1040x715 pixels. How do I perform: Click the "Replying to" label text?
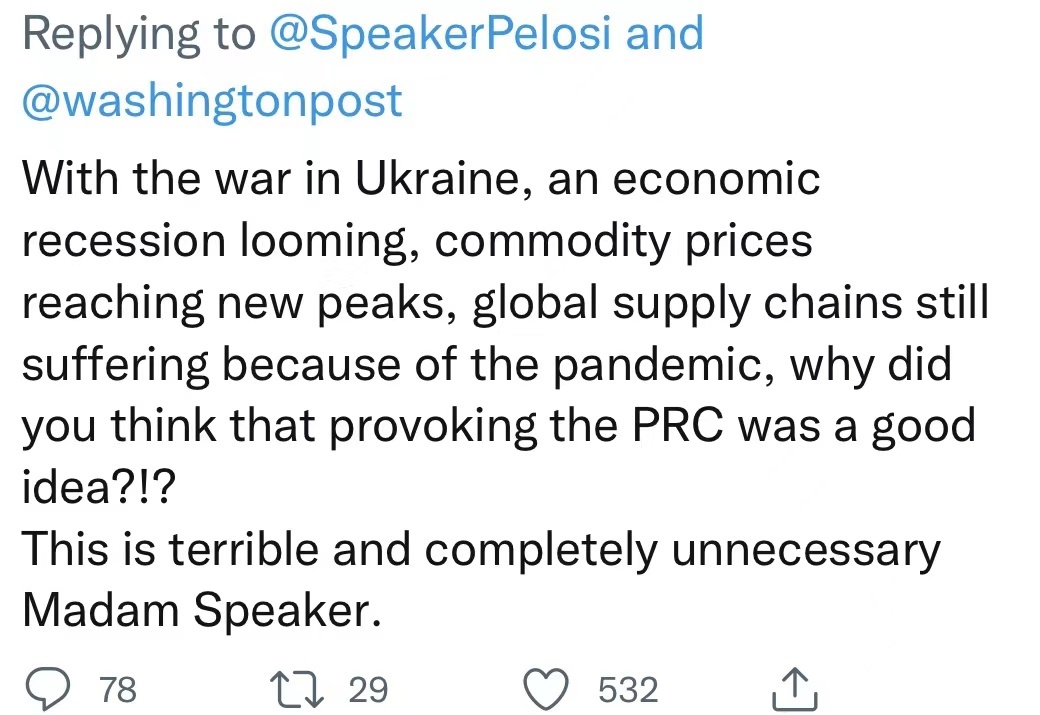139,35
